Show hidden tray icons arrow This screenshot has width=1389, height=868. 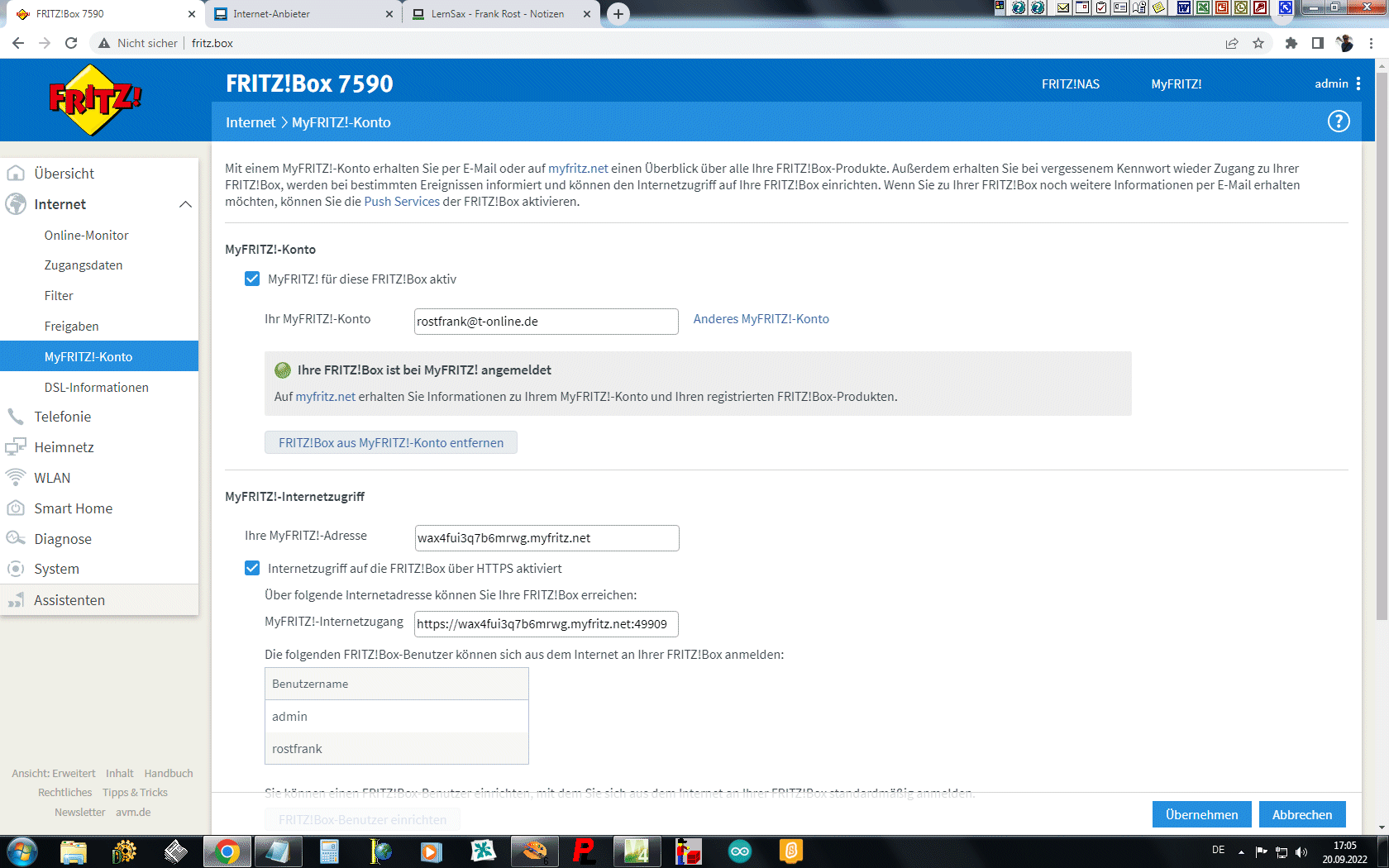[1241, 851]
